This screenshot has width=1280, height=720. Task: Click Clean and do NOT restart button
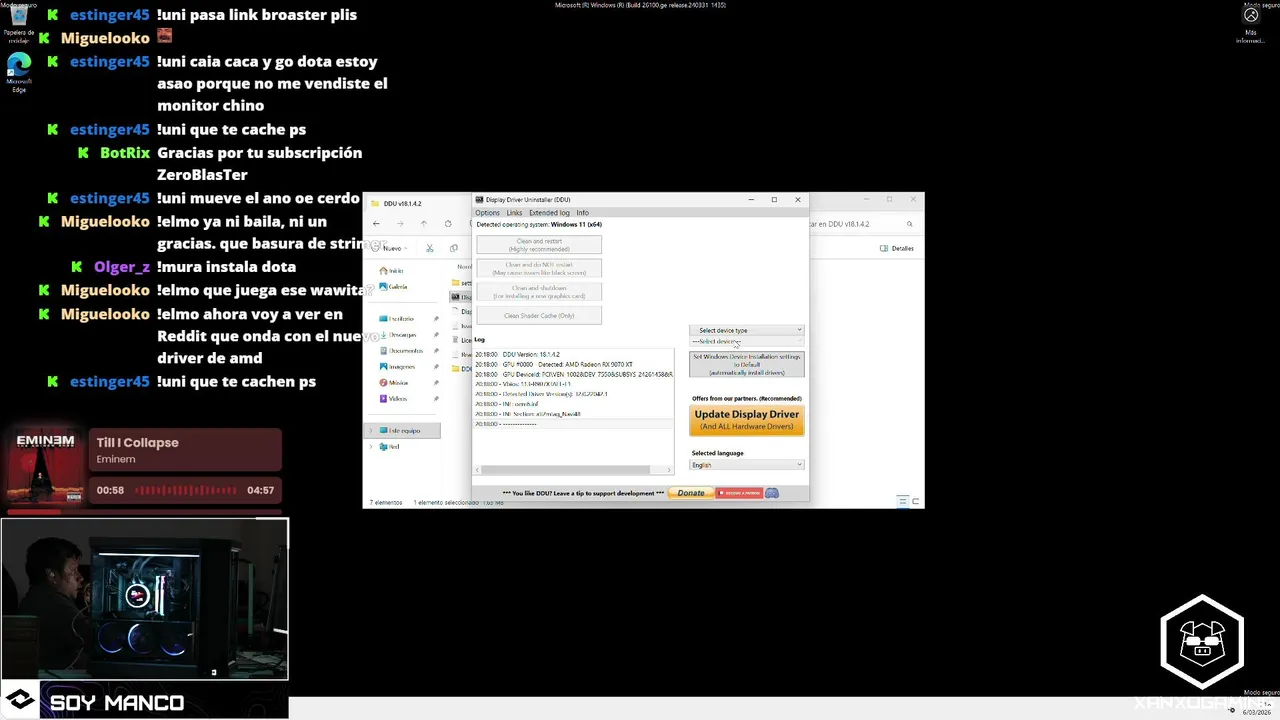click(539, 268)
